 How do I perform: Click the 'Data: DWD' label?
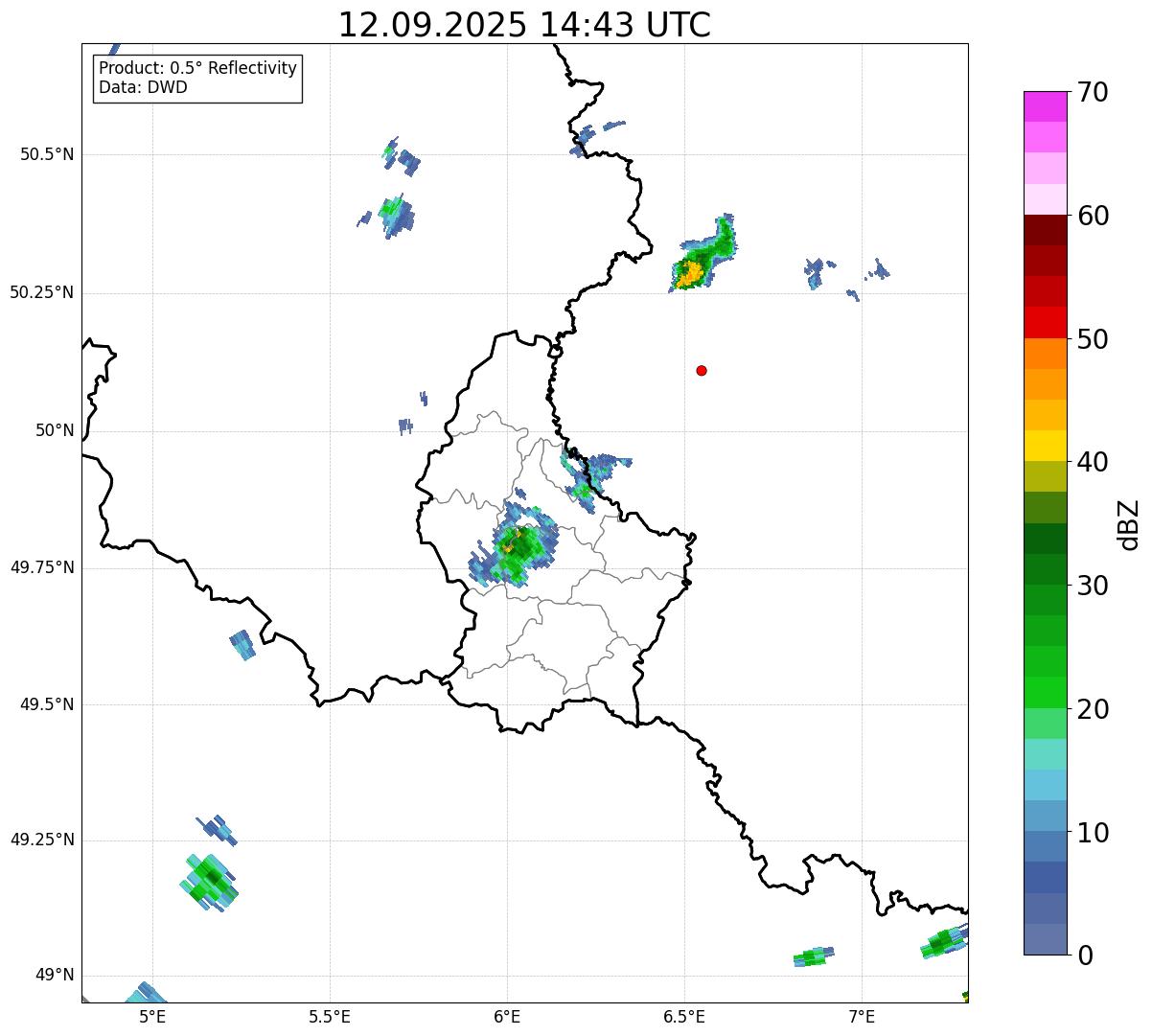click(143, 88)
